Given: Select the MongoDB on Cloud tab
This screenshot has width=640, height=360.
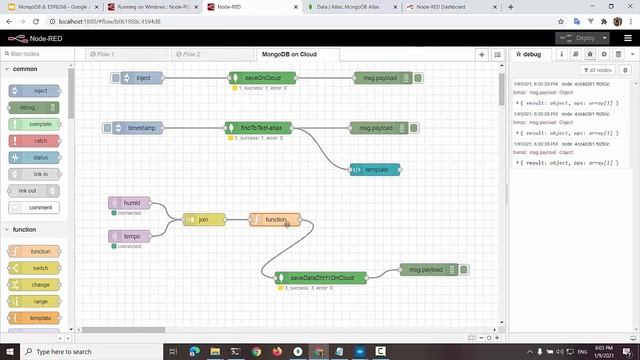Looking at the screenshot, I should point(298,54).
